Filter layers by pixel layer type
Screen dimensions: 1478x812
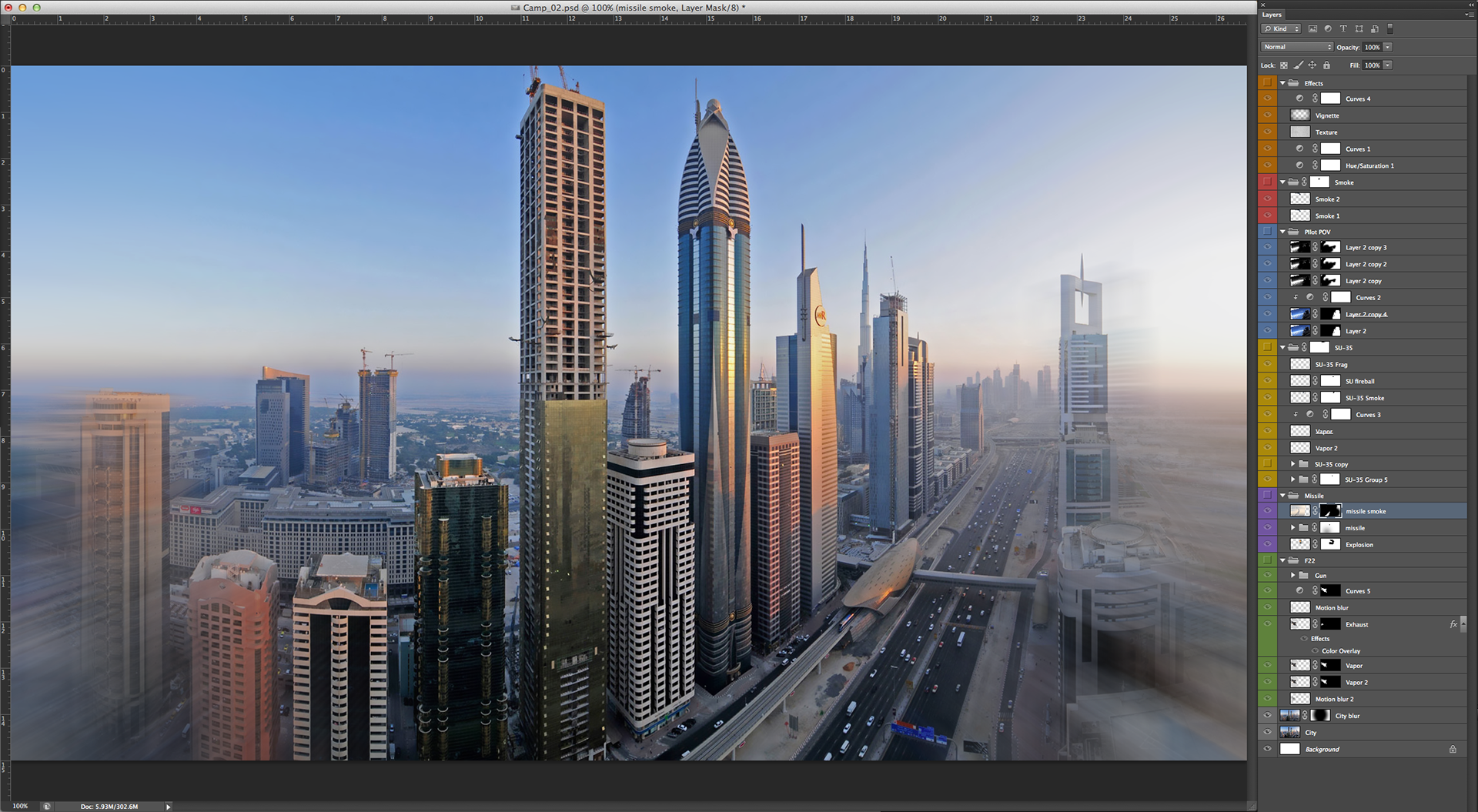[x=1312, y=28]
